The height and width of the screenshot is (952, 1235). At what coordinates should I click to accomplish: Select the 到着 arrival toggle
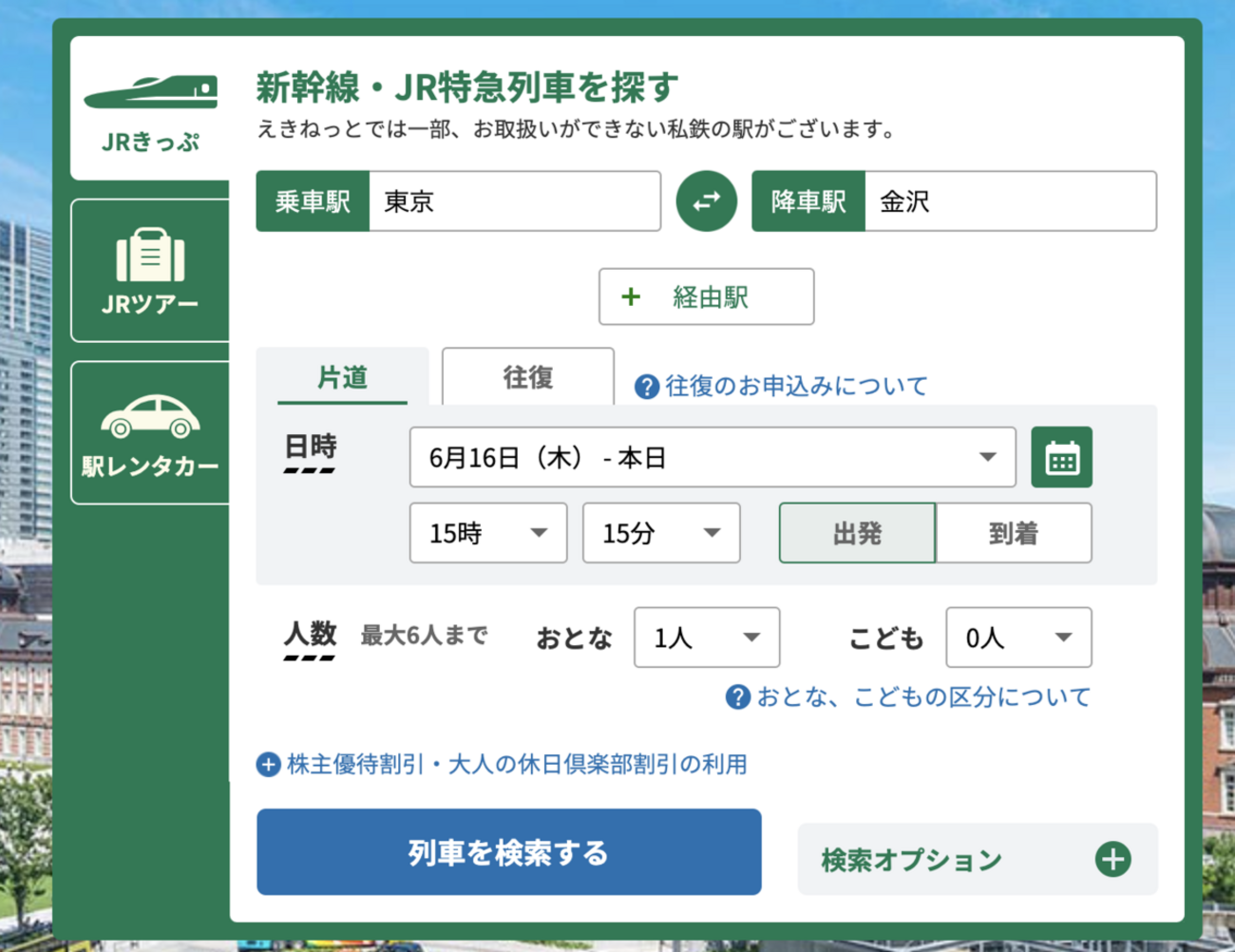tap(1014, 533)
